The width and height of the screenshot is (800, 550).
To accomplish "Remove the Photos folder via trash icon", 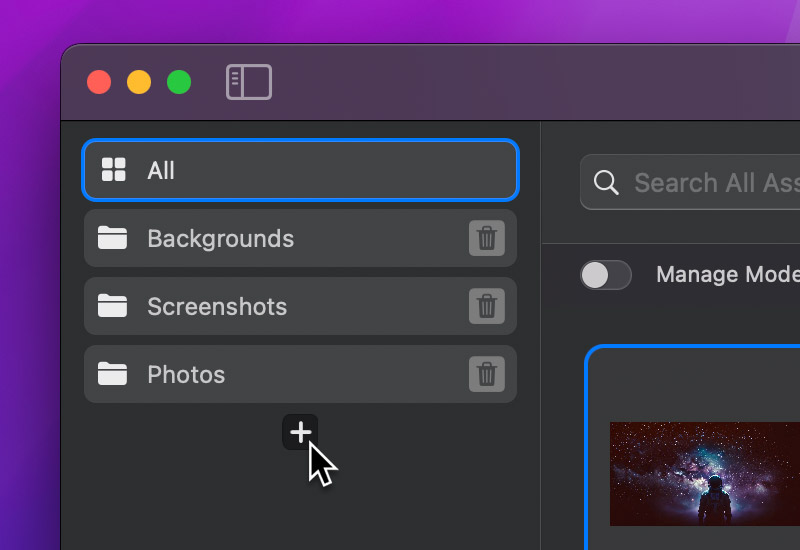I will [486, 375].
